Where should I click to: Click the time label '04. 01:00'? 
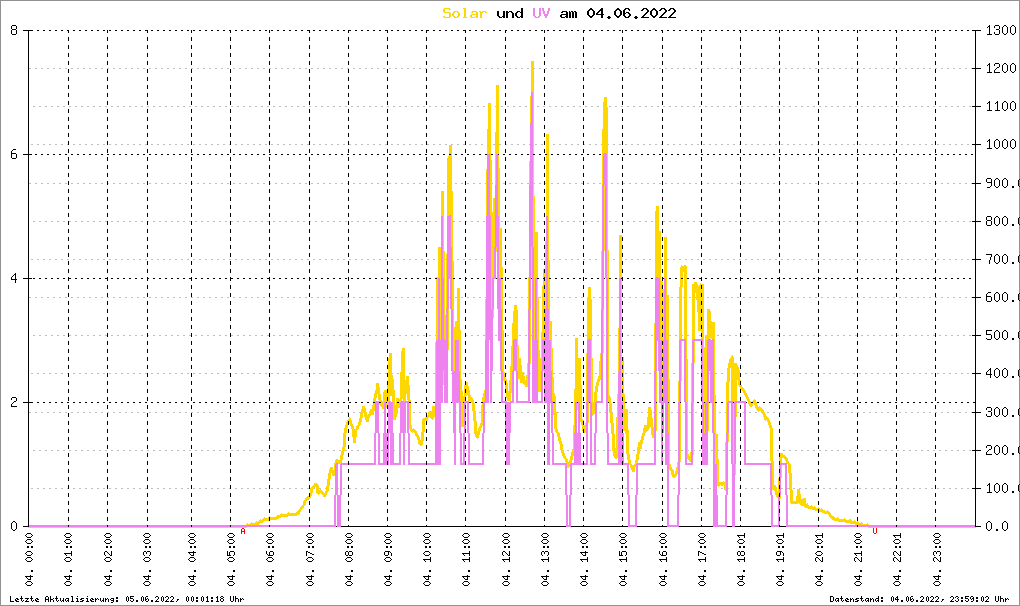68,559
